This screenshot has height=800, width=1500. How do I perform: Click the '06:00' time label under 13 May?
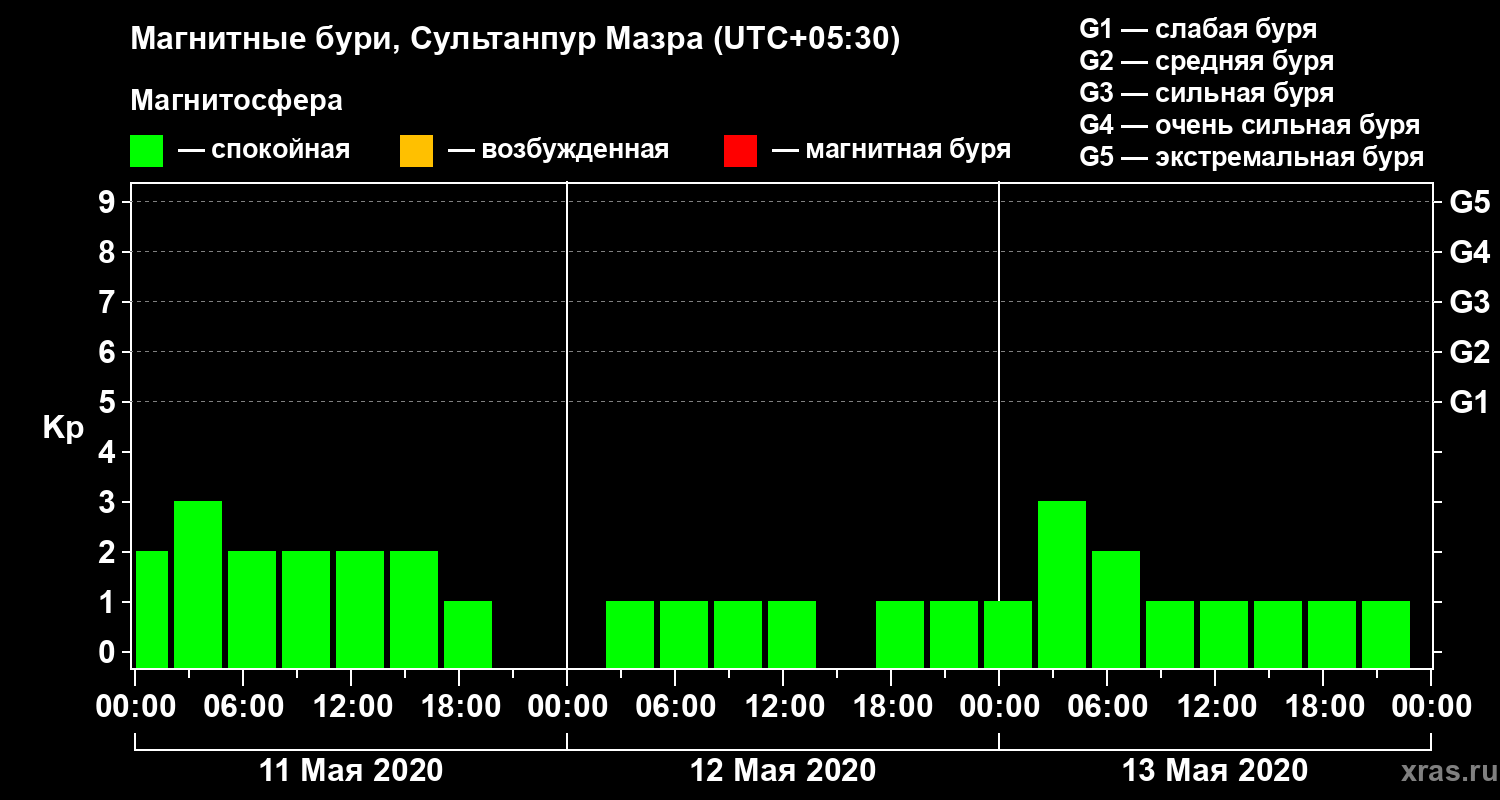(1107, 707)
